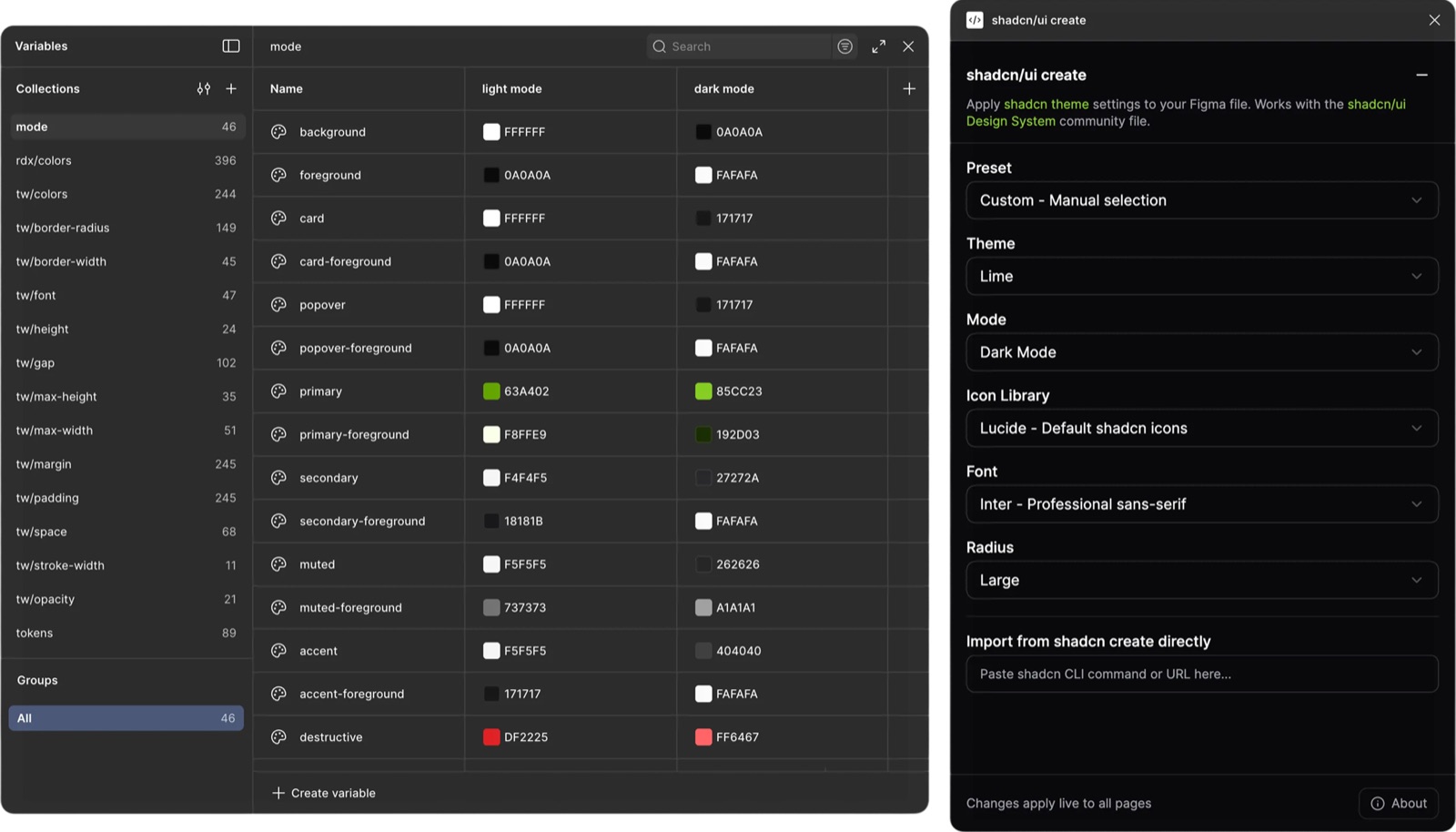Click the muted-foreground light value 737373
Viewport: 1456px width, 832px height.
point(525,607)
